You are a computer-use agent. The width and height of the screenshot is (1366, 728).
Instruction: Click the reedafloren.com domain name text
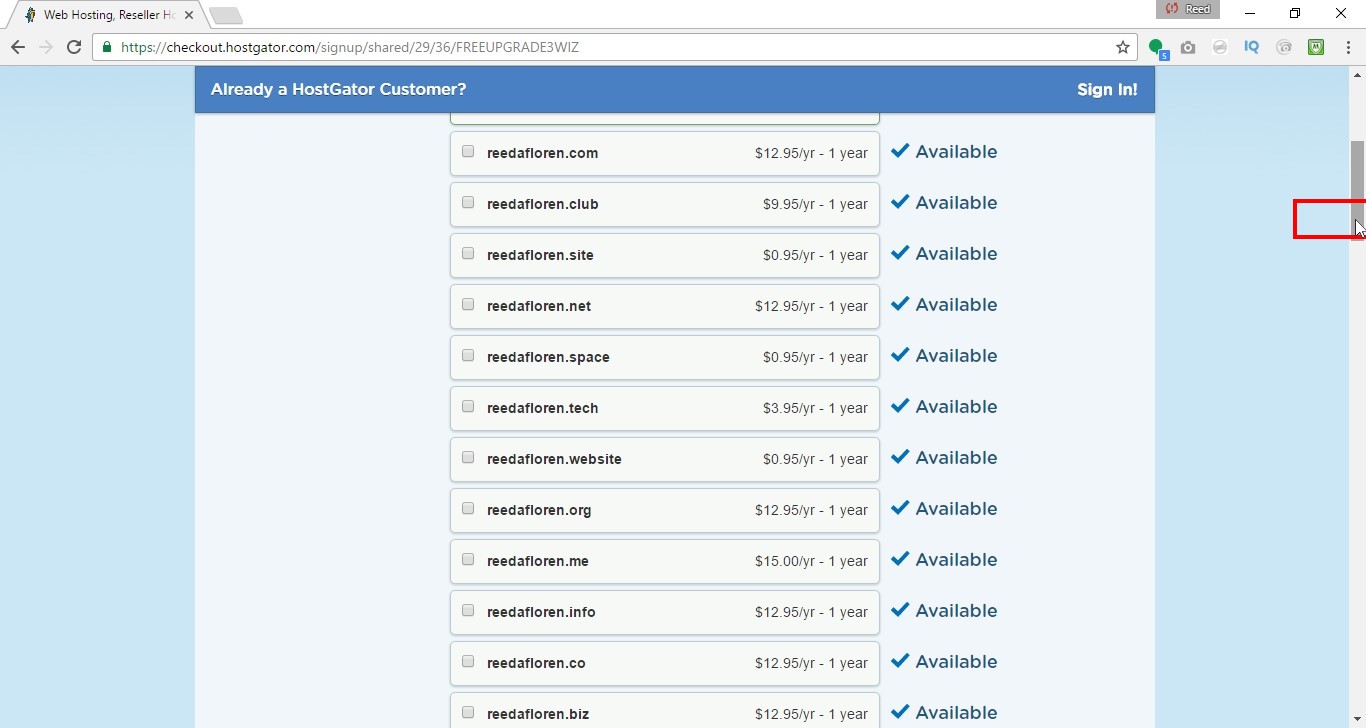[543, 154]
